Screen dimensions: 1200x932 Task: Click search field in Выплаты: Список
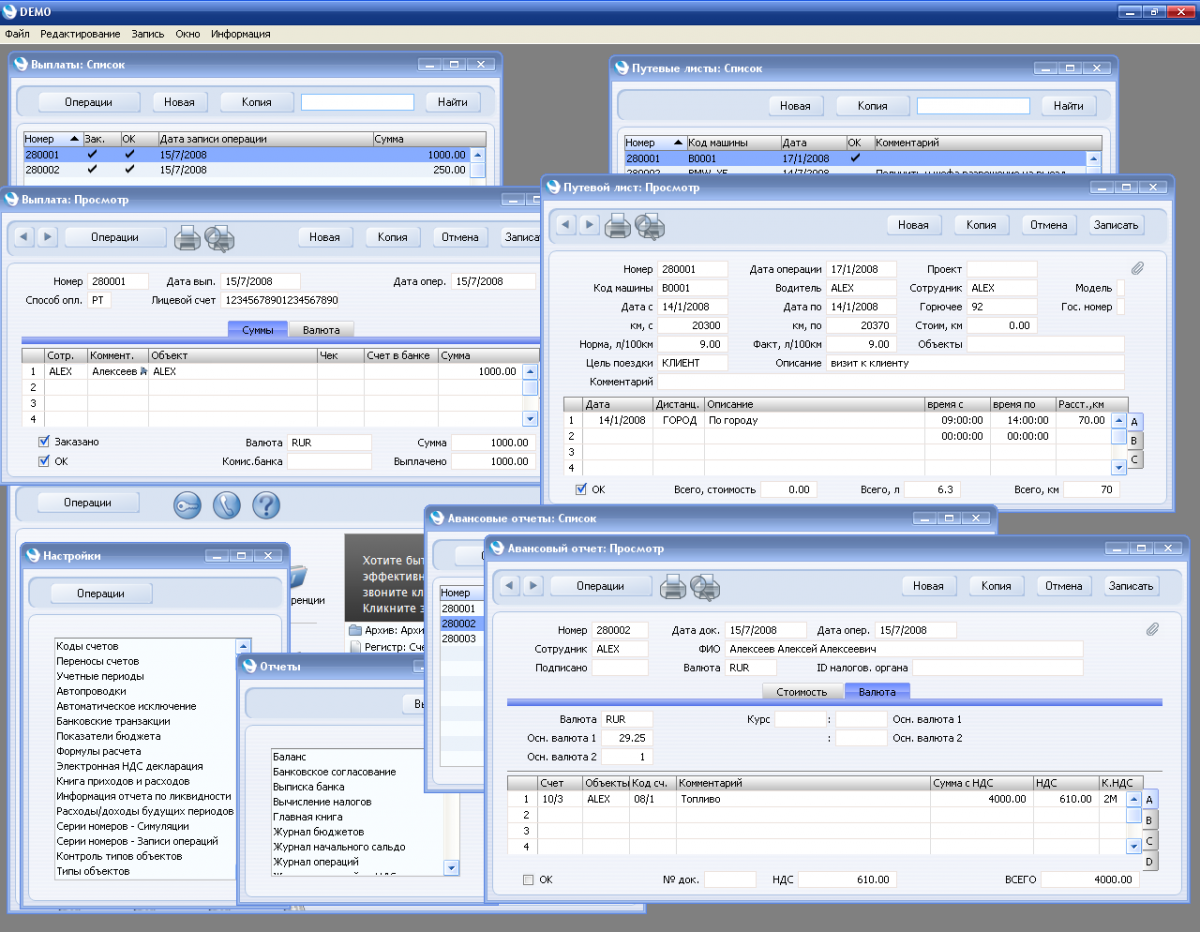(x=357, y=102)
